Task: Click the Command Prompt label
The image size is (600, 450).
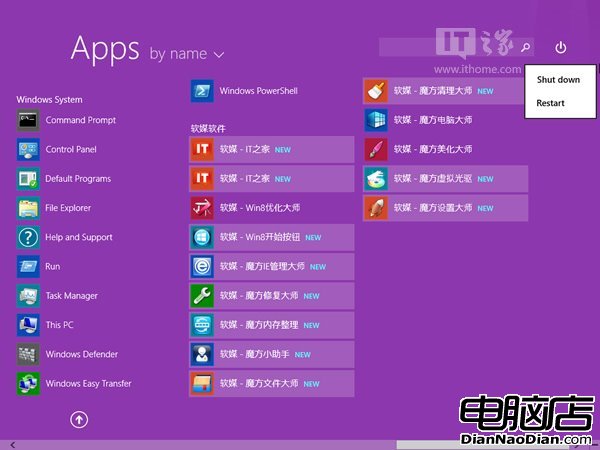Action: coord(81,120)
